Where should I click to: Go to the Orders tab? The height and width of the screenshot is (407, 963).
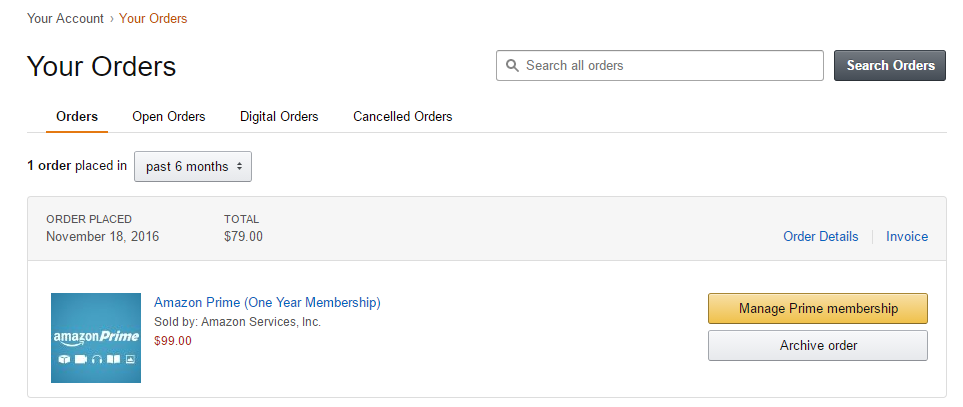point(77,117)
